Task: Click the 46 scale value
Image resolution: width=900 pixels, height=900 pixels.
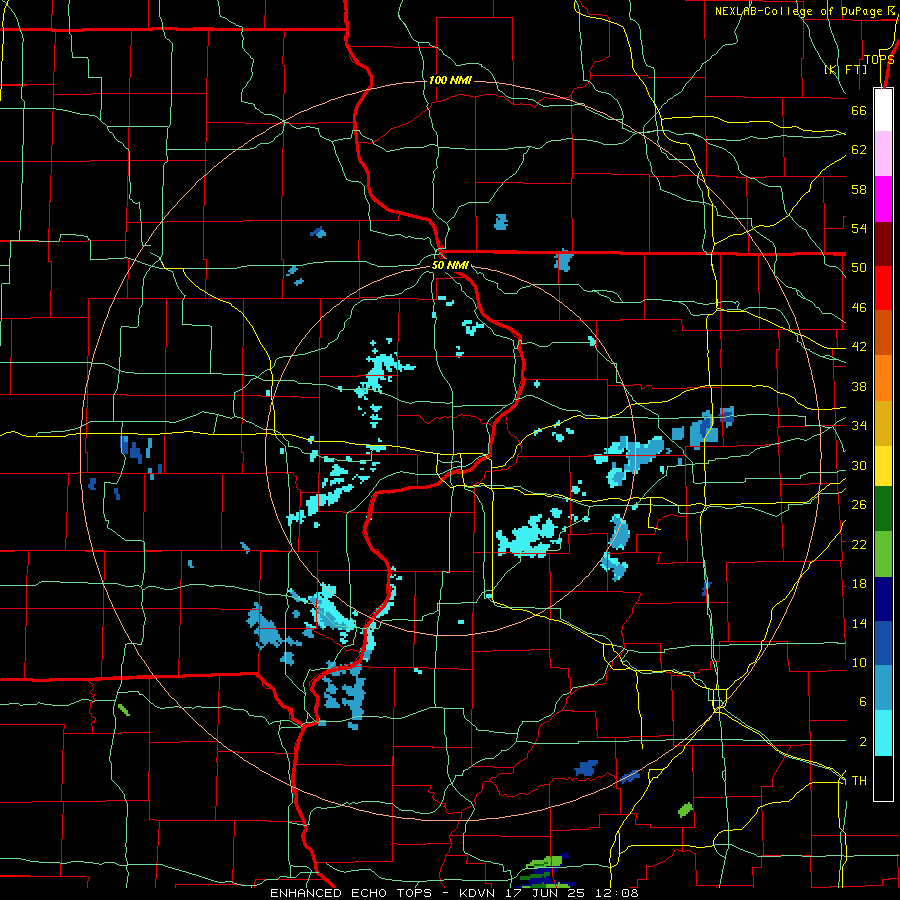Action: (x=859, y=308)
